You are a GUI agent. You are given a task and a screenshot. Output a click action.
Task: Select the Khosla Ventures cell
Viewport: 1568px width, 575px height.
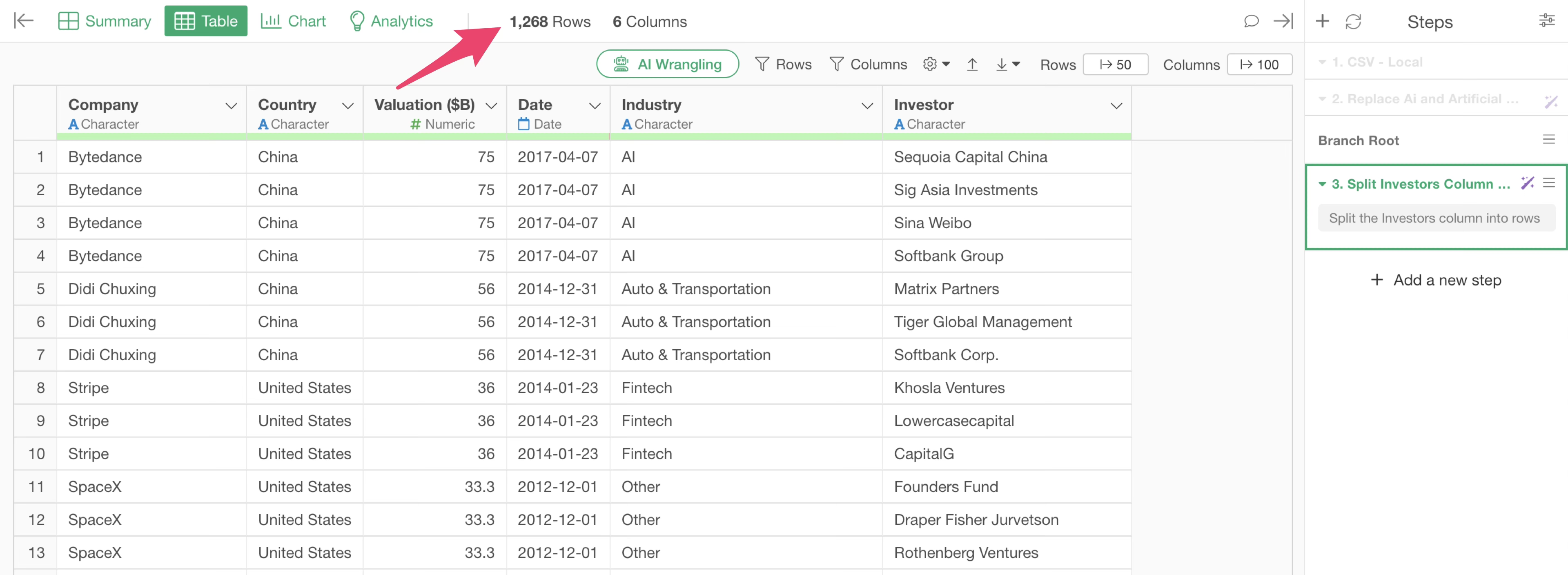point(1006,388)
